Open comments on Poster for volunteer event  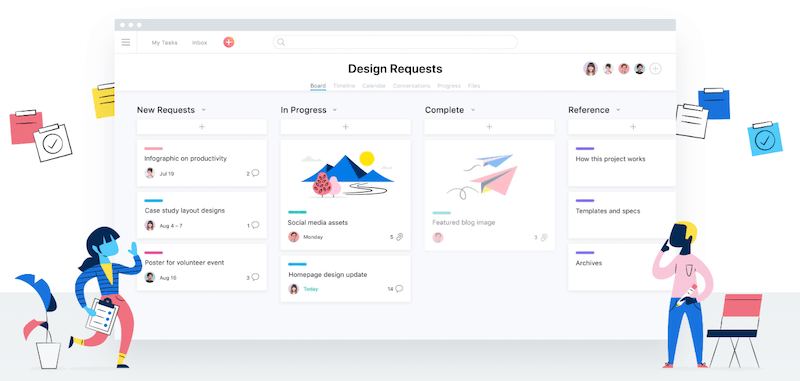(255, 277)
